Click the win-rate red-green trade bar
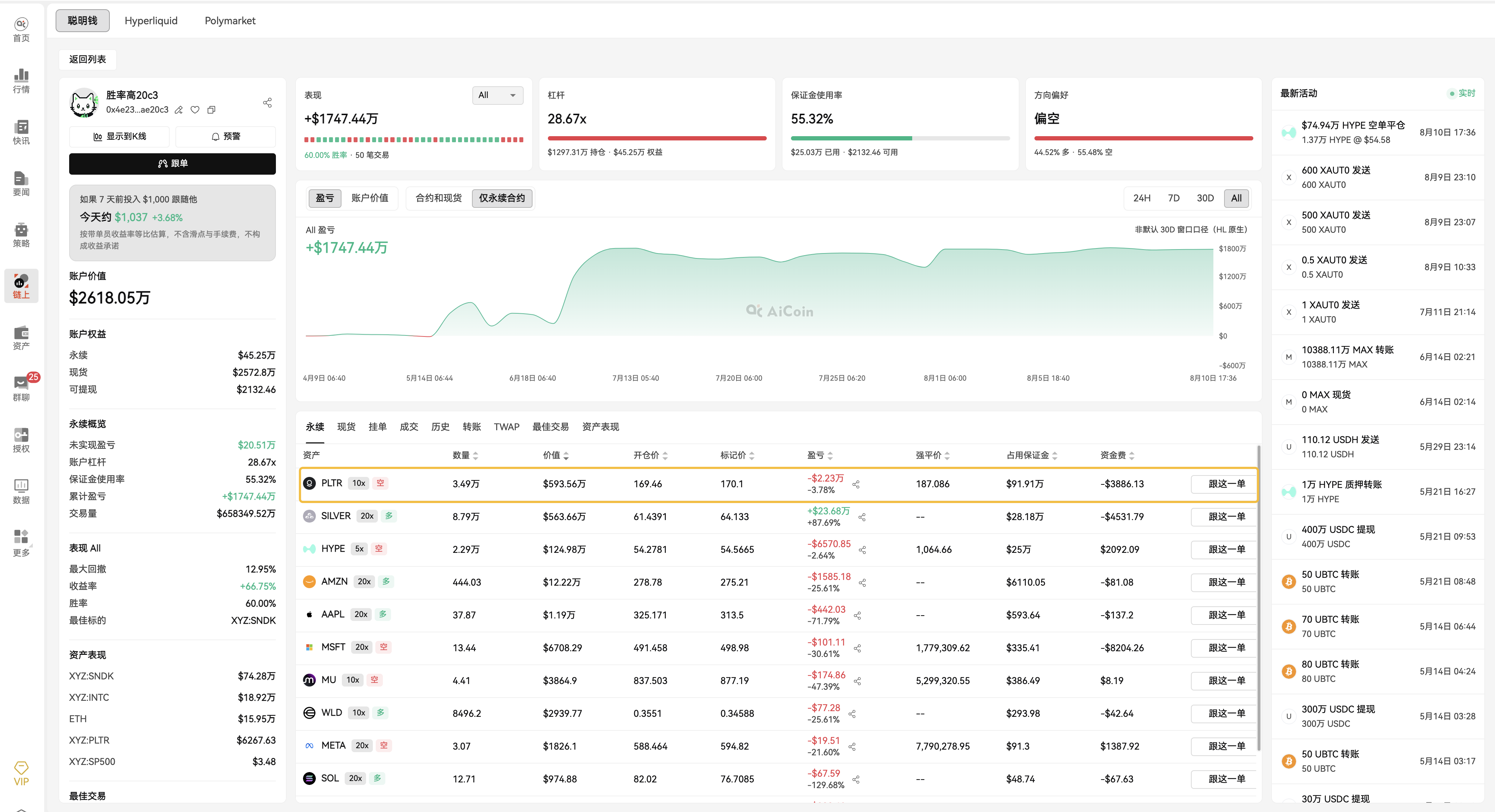The image size is (1495, 812). click(x=414, y=139)
